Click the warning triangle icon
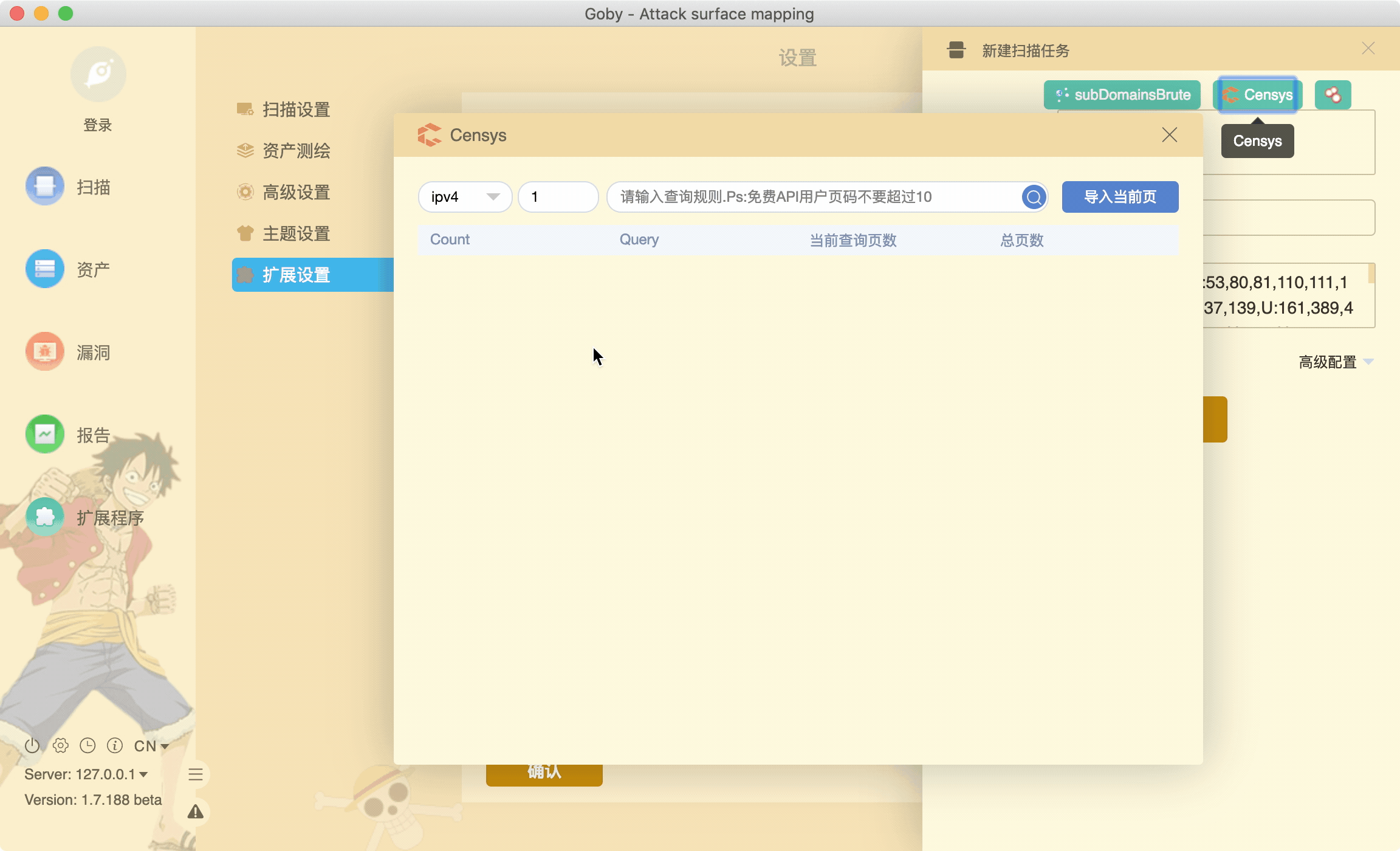This screenshot has width=1400, height=851. (195, 811)
